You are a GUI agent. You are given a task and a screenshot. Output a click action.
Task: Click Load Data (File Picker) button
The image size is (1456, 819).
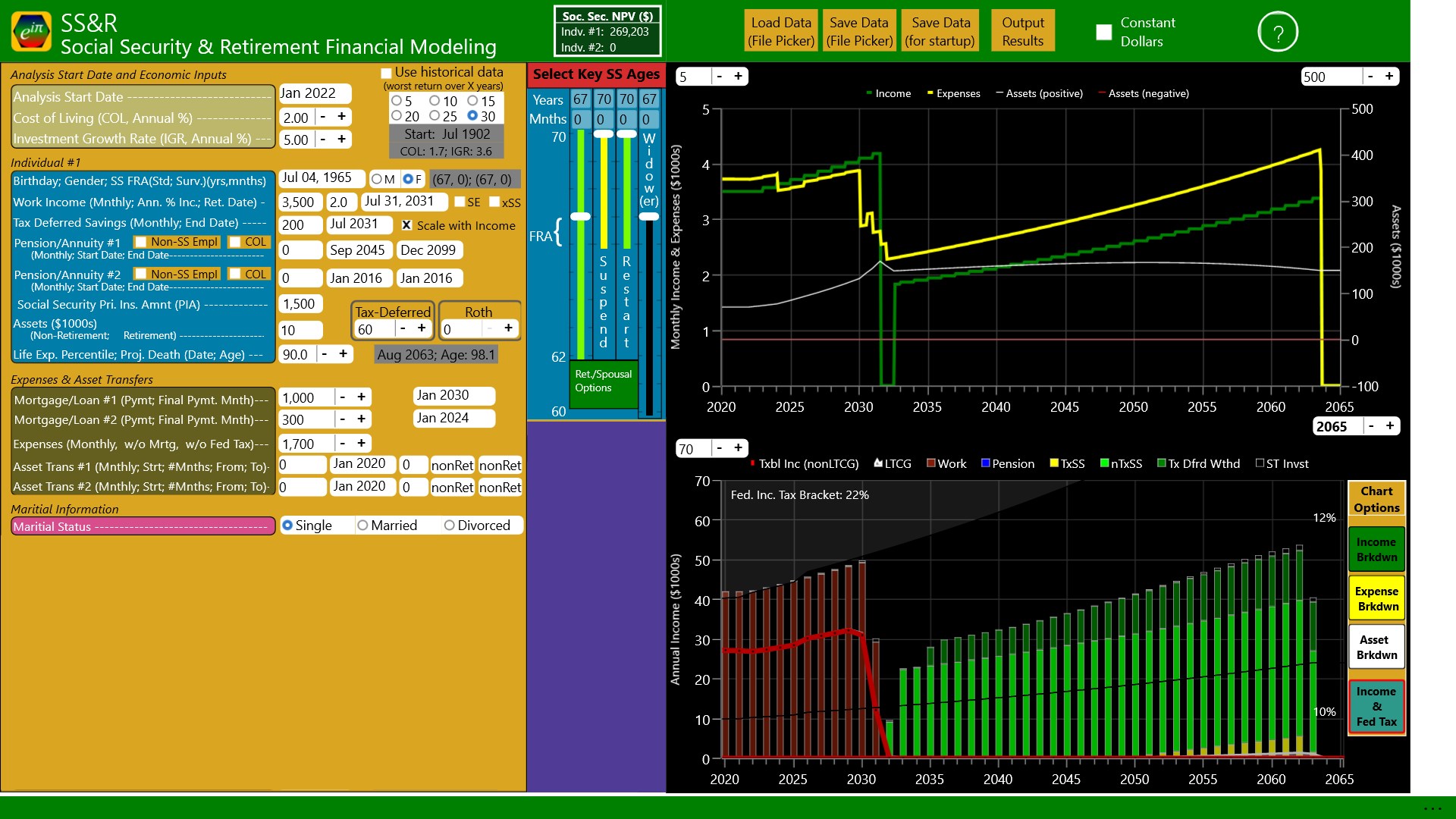[x=781, y=32]
